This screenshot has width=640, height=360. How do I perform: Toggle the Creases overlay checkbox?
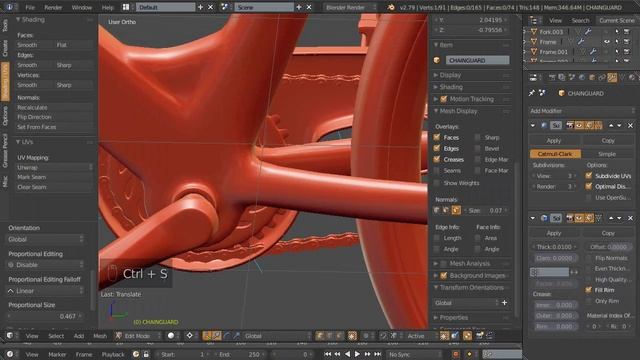click(x=437, y=159)
